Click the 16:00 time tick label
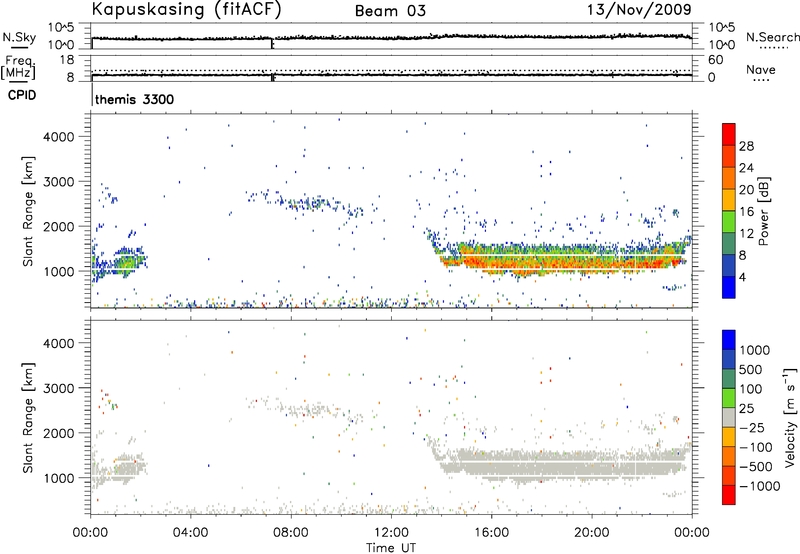 click(x=491, y=533)
